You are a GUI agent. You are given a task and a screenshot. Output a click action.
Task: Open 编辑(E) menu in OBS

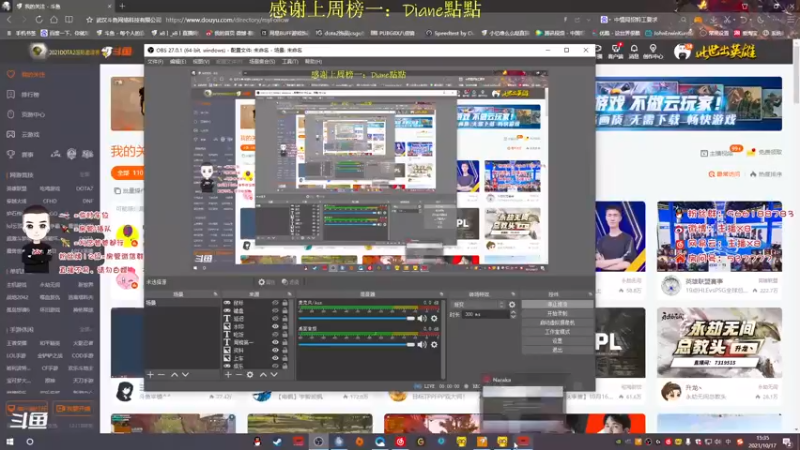(178, 62)
